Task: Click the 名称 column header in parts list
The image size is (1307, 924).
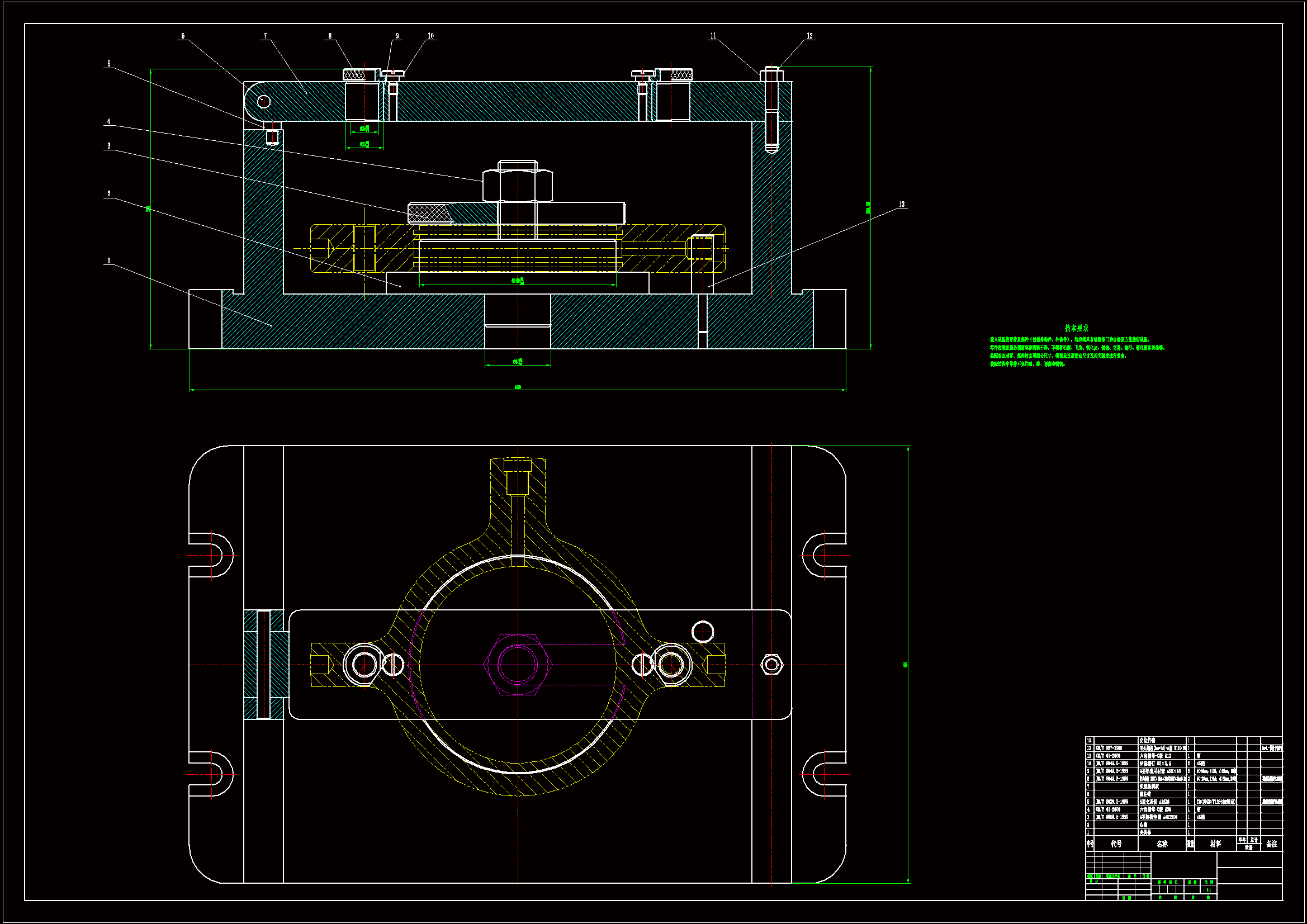Action: [x=1162, y=844]
